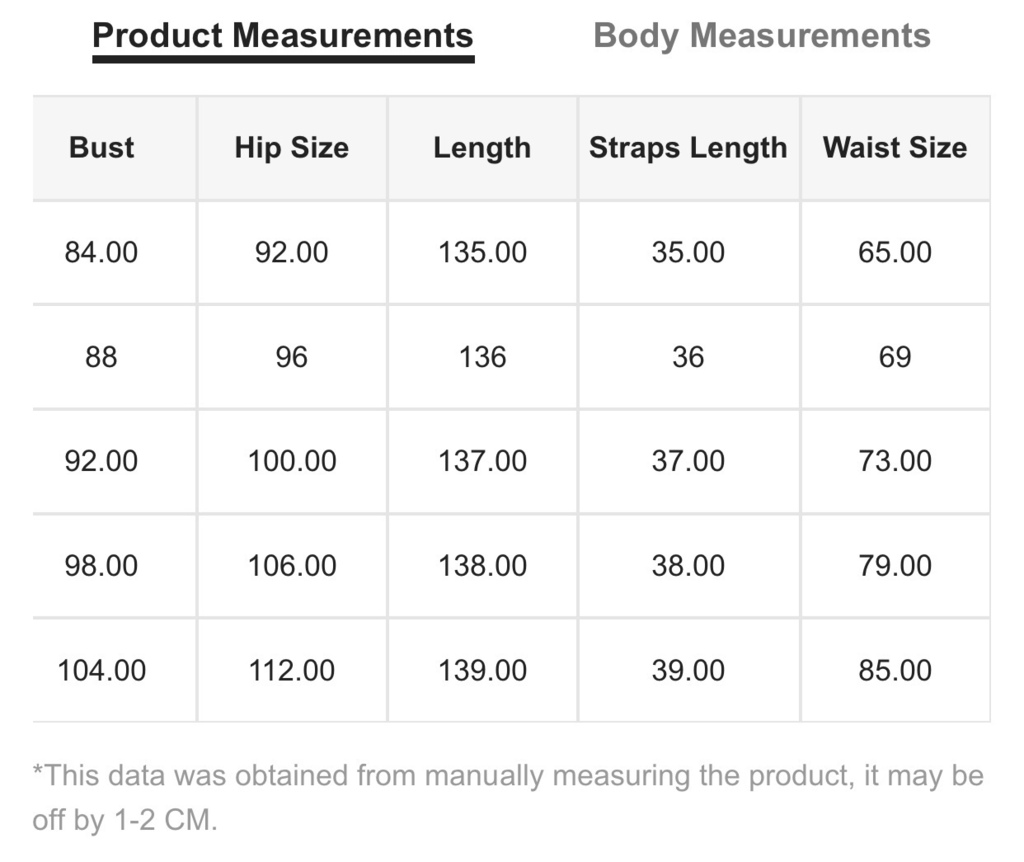Image resolution: width=1024 pixels, height=862 pixels.
Task: Click the Straps Length column header
Action: [x=688, y=148]
